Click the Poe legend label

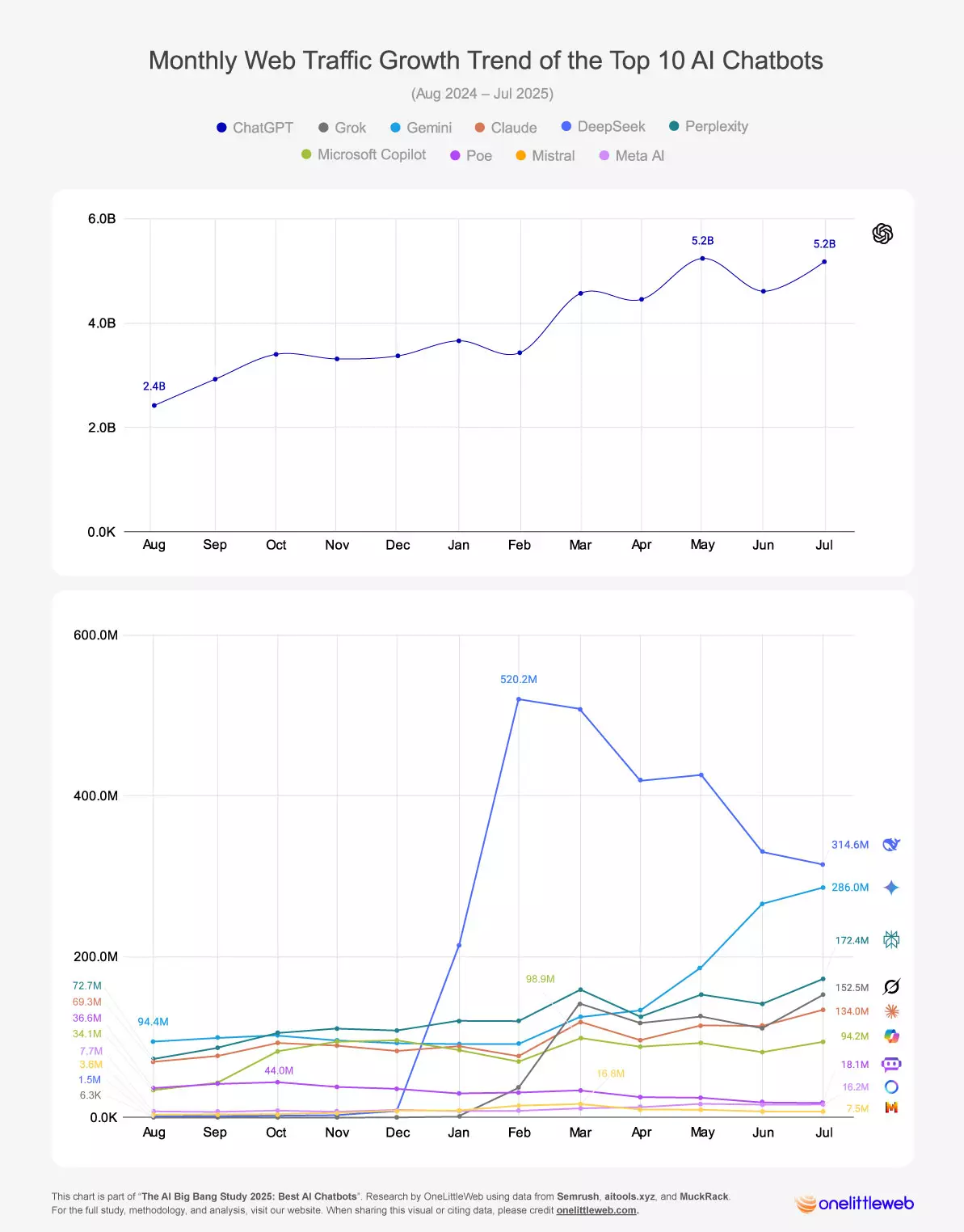pos(479,155)
